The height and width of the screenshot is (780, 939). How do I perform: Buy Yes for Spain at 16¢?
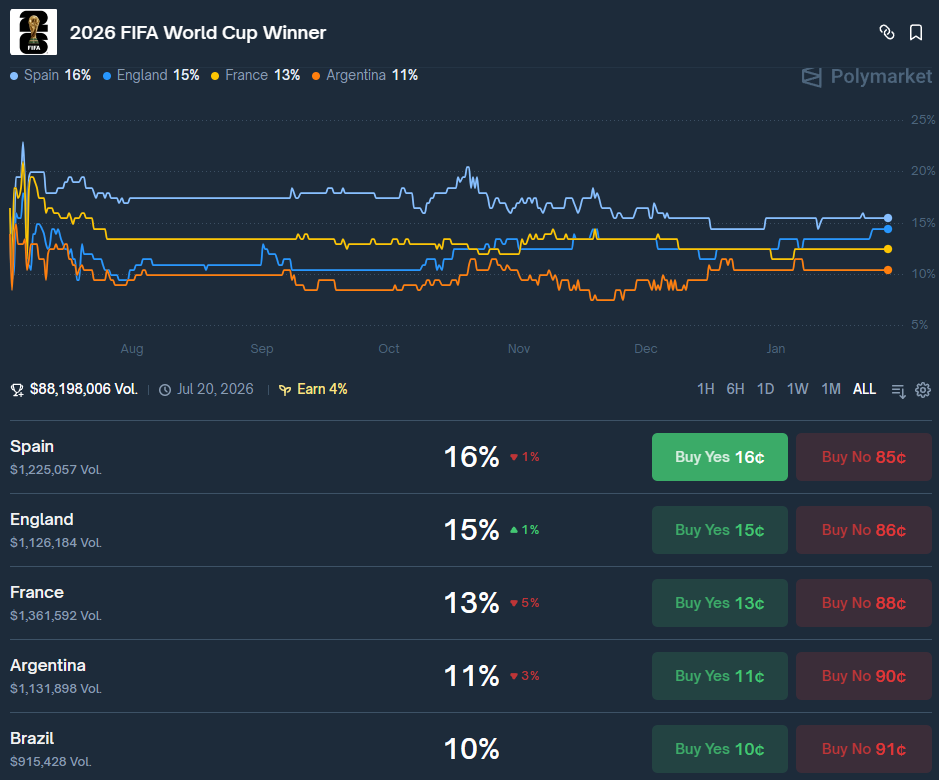(x=719, y=457)
